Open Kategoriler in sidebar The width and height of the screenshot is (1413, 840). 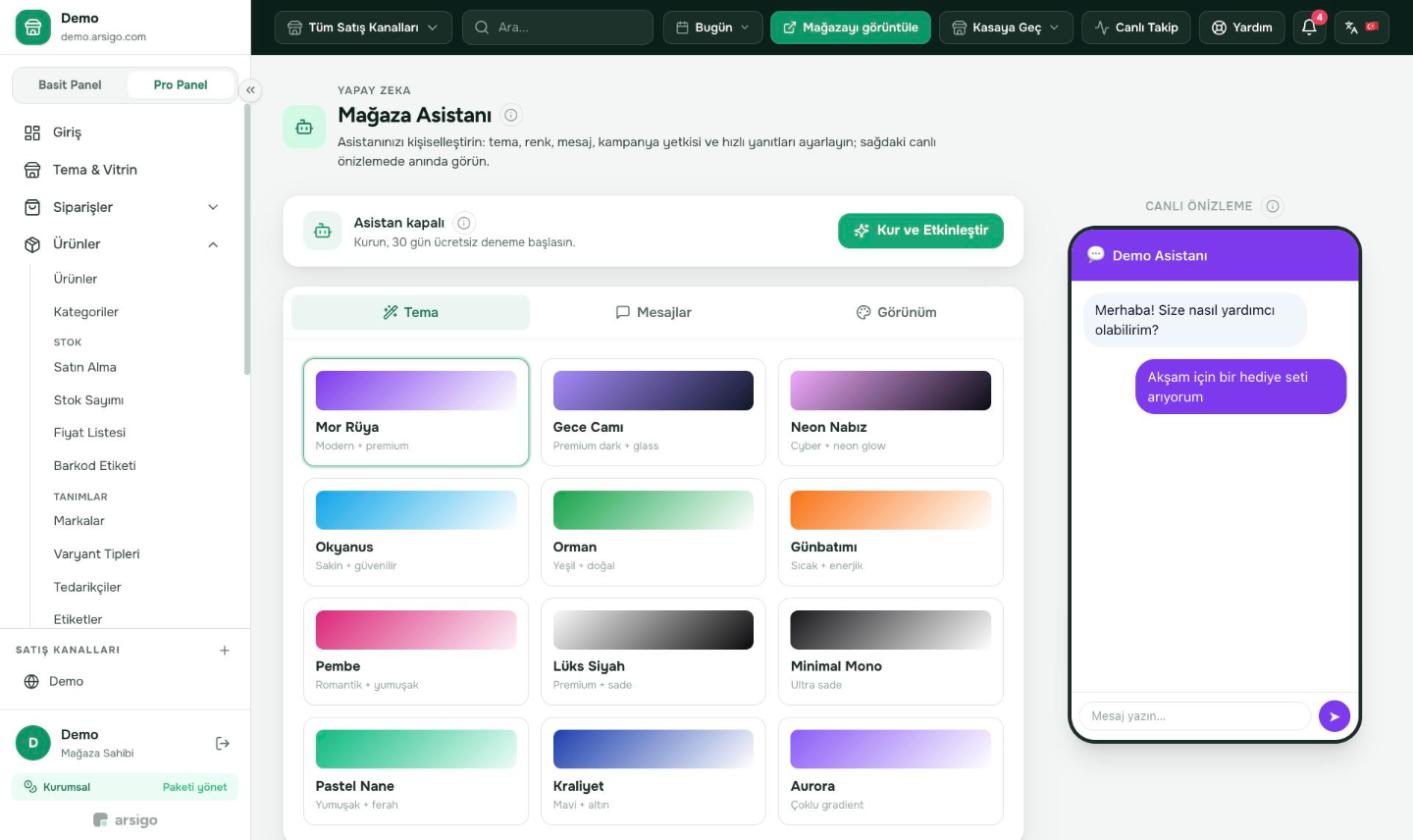click(x=86, y=312)
